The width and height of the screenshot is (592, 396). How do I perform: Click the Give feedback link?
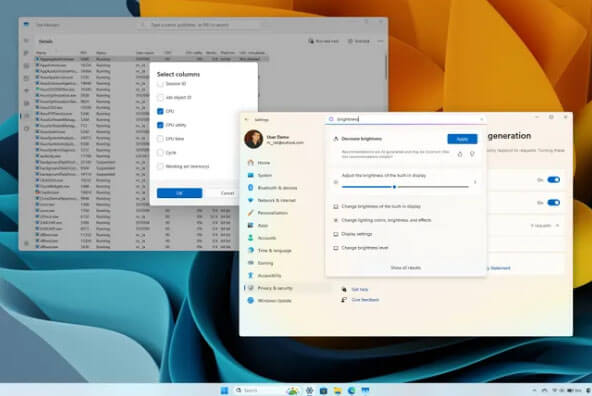pyautogui.click(x=365, y=300)
